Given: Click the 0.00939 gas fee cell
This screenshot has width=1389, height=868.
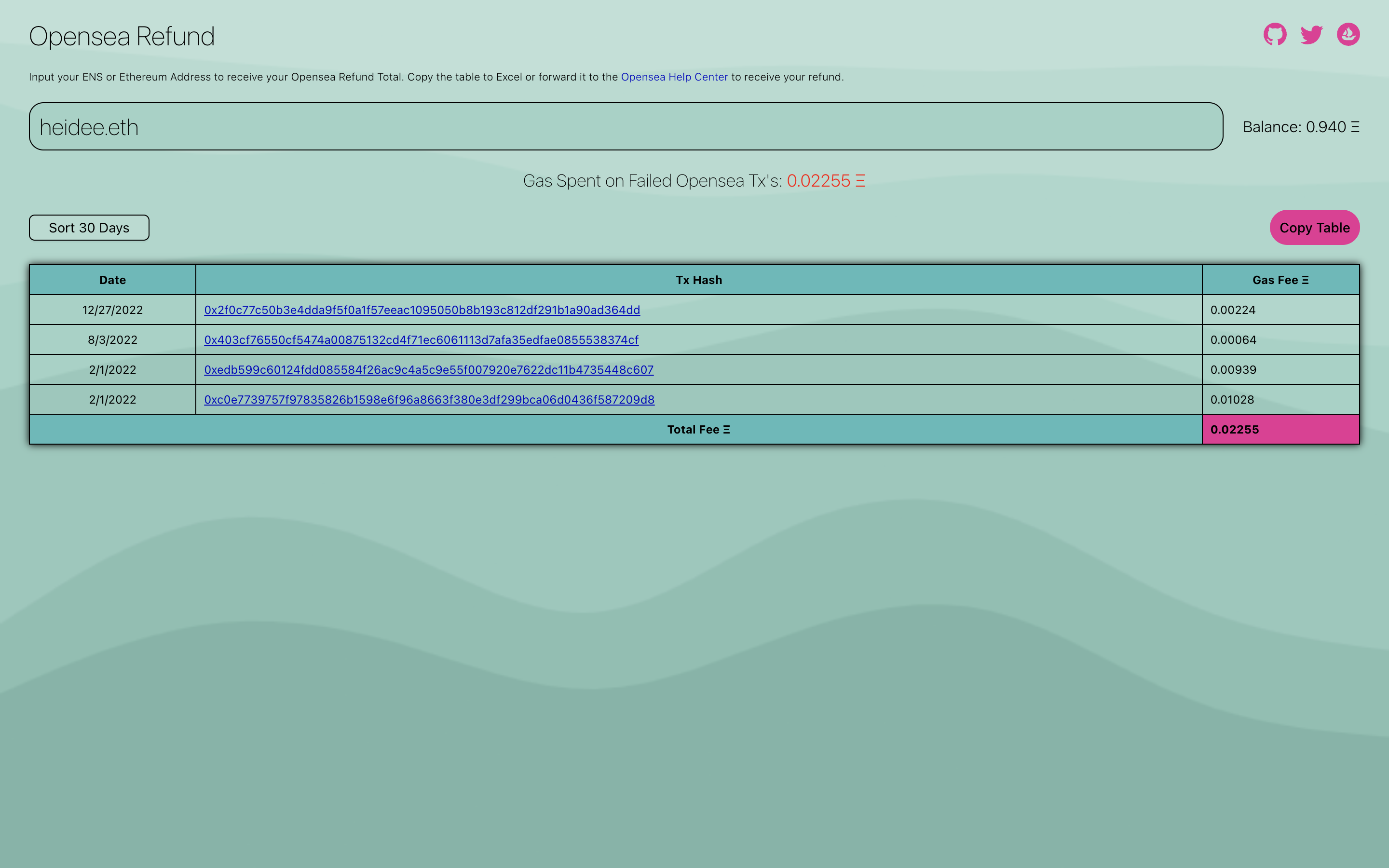Looking at the screenshot, I should click(1233, 370).
